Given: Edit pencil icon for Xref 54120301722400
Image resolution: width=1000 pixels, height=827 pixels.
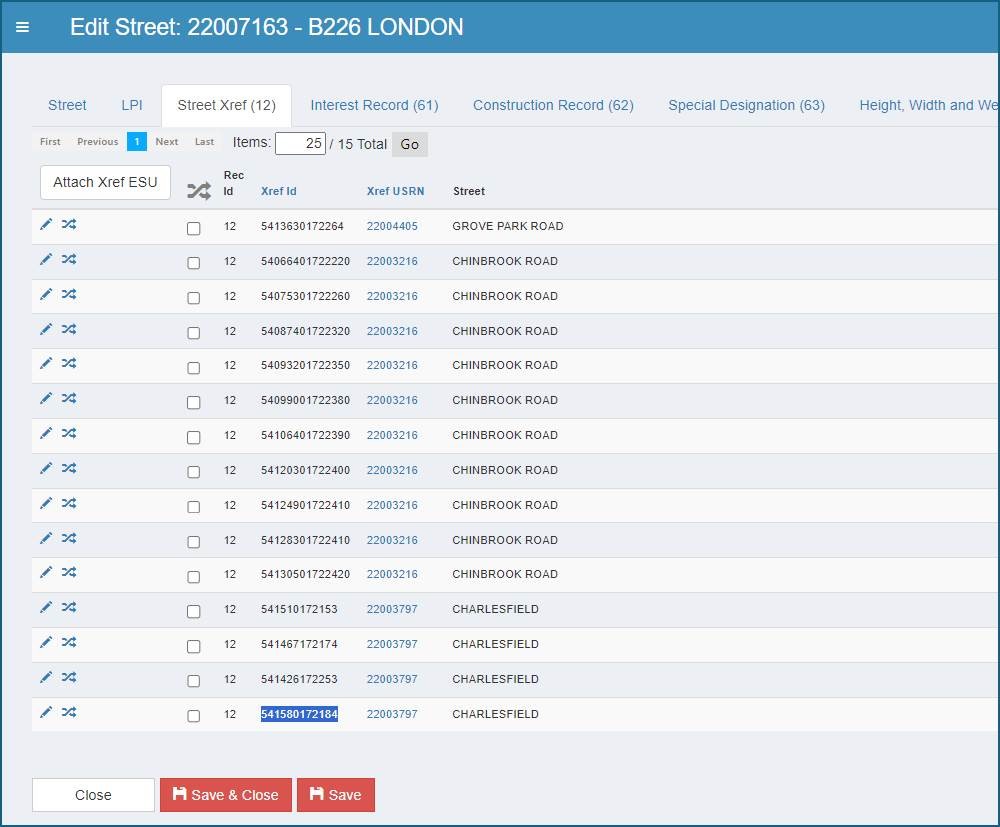Looking at the screenshot, I should coord(46,468).
